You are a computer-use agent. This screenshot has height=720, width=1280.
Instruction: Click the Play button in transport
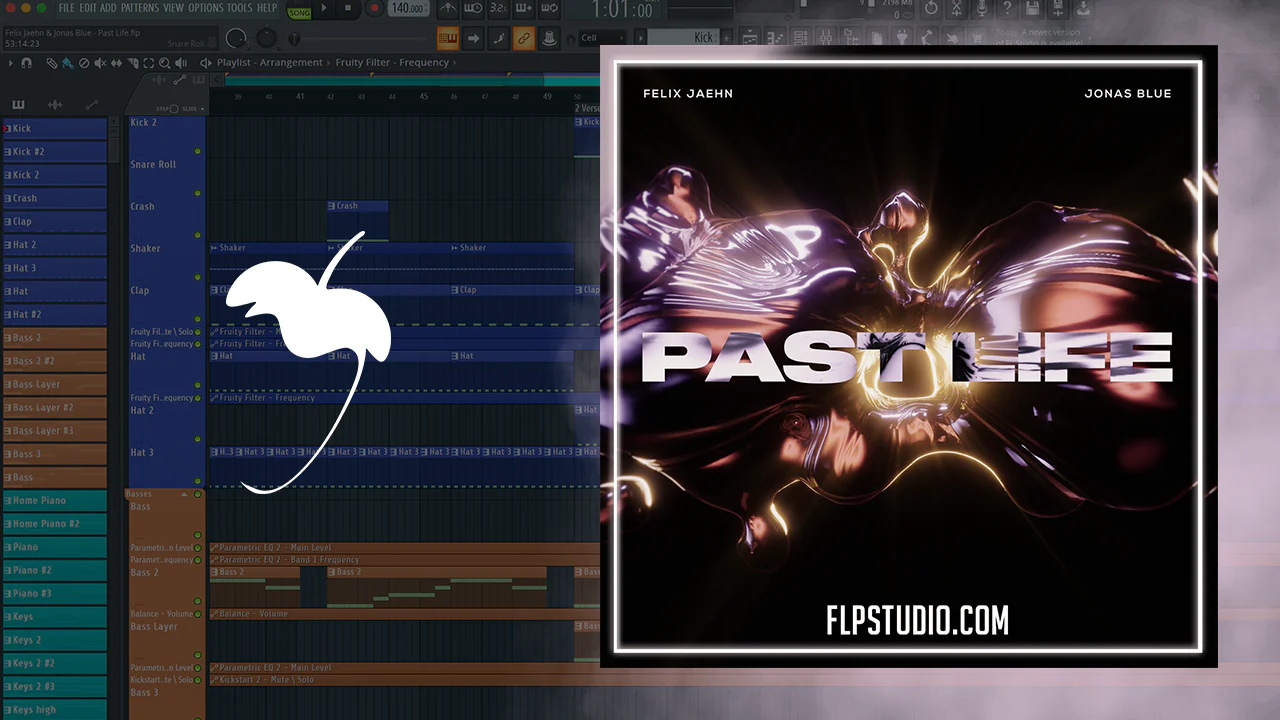click(324, 9)
